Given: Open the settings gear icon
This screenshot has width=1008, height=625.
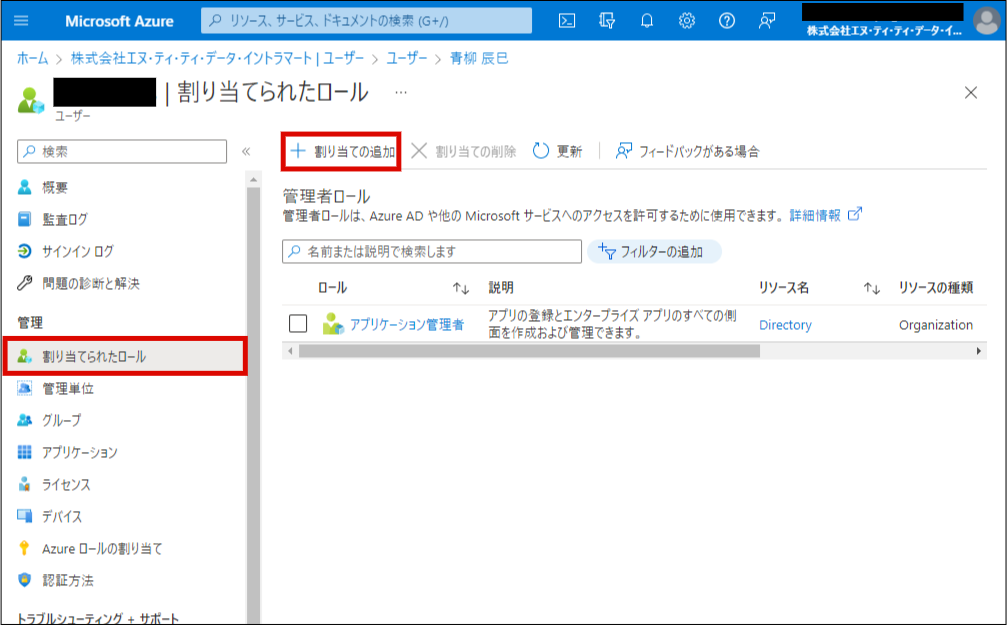Looking at the screenshot, I should pyautogui.click(x=687, y=21).
